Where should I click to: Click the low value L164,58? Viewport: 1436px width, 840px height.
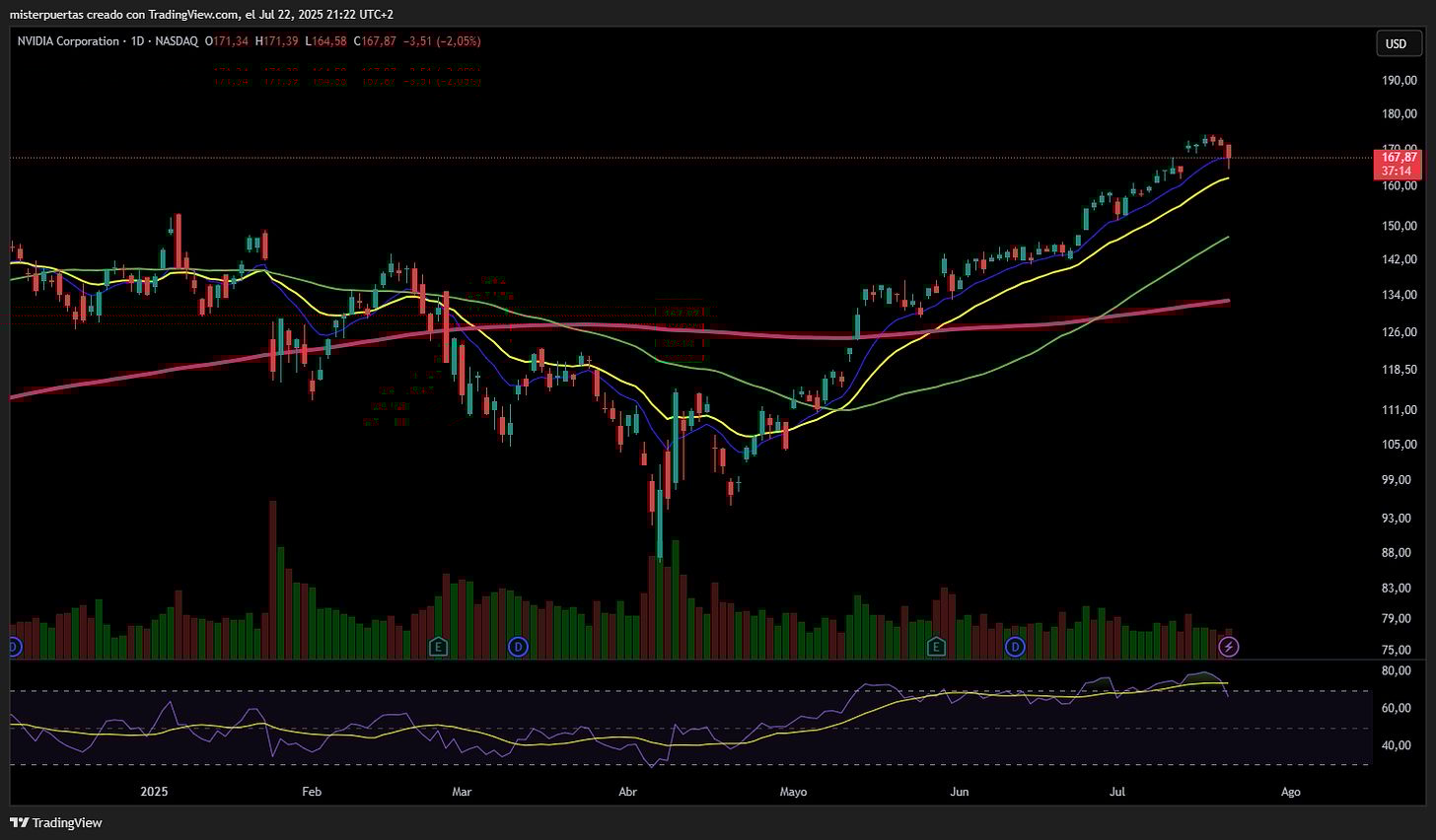click(x=326, y=41)
